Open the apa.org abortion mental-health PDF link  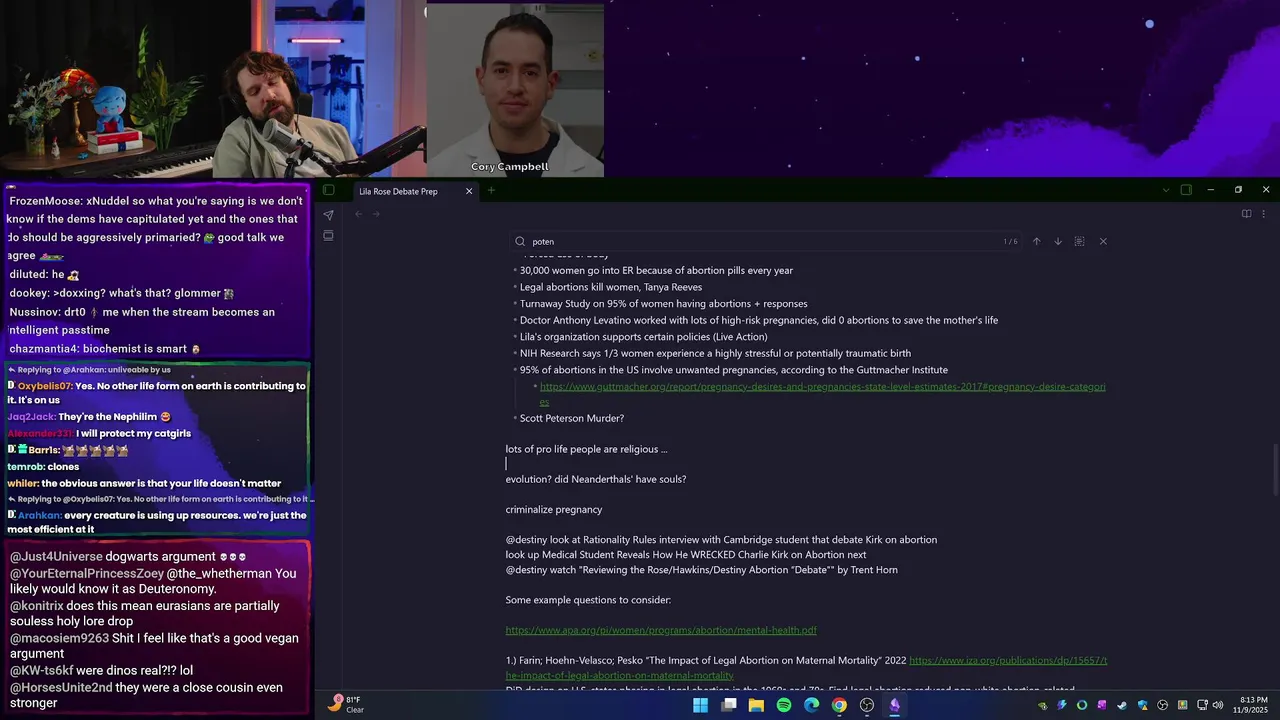click(x=661, y=630)
